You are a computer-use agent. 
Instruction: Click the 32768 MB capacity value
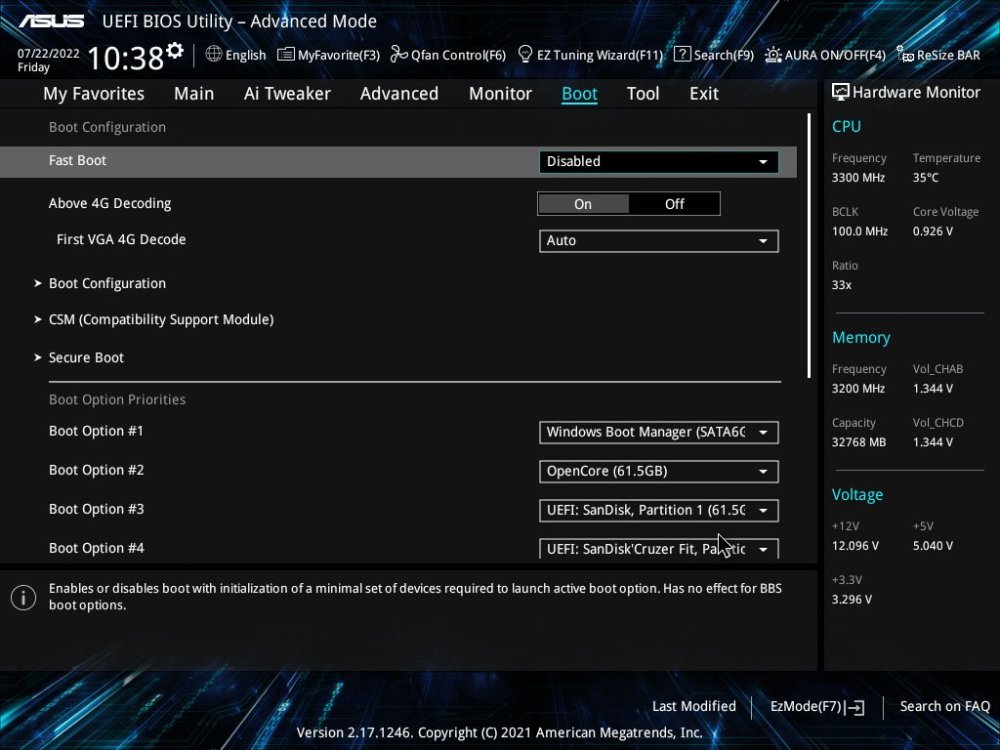point(858,442)
